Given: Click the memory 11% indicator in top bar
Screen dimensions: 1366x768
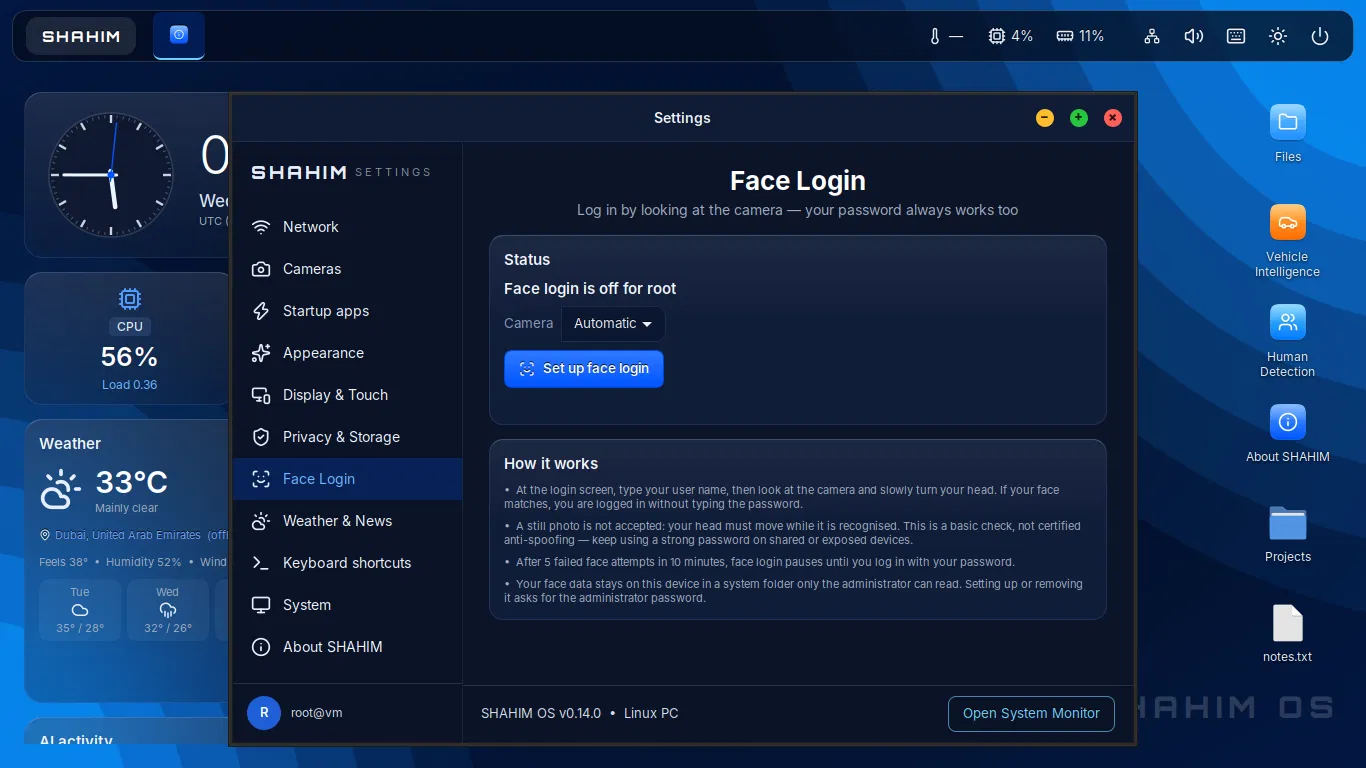Looking at the screenshot, I should tap(1080, 36).
